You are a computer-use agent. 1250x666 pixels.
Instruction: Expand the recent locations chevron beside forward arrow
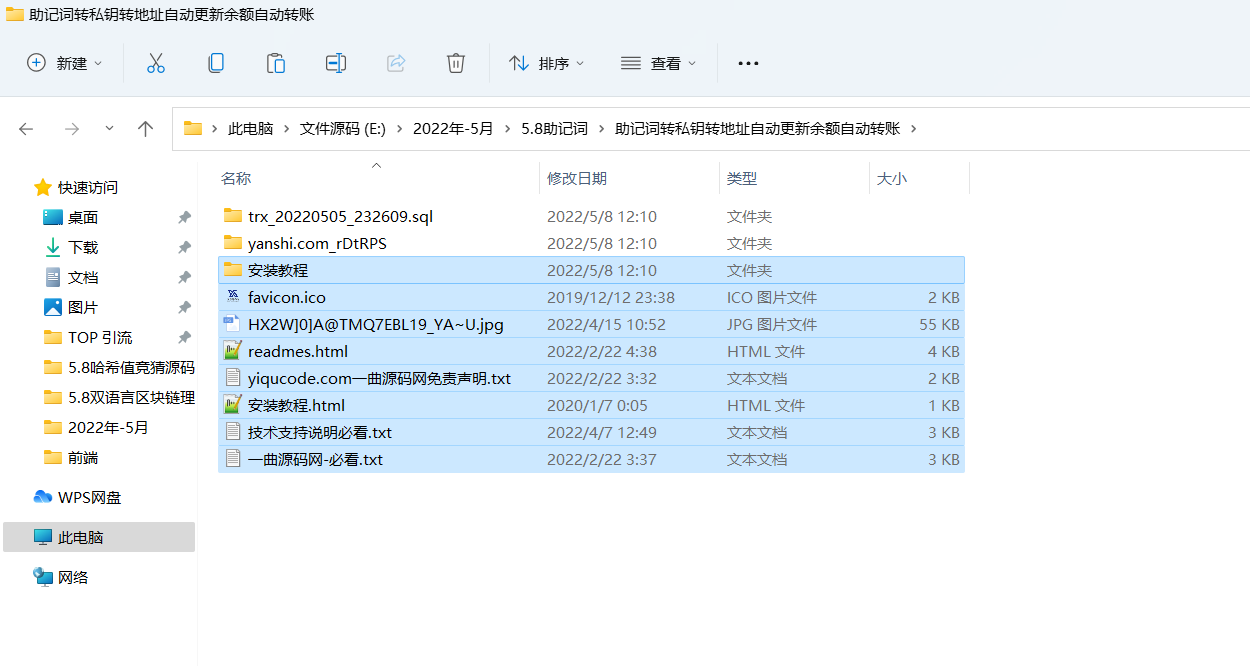point(108,128)
